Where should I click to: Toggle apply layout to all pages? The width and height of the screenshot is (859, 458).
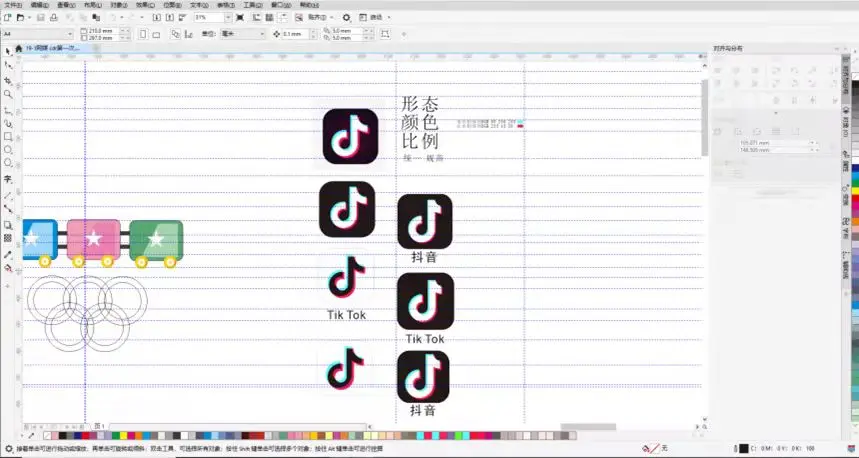click(x=175, y=34)
